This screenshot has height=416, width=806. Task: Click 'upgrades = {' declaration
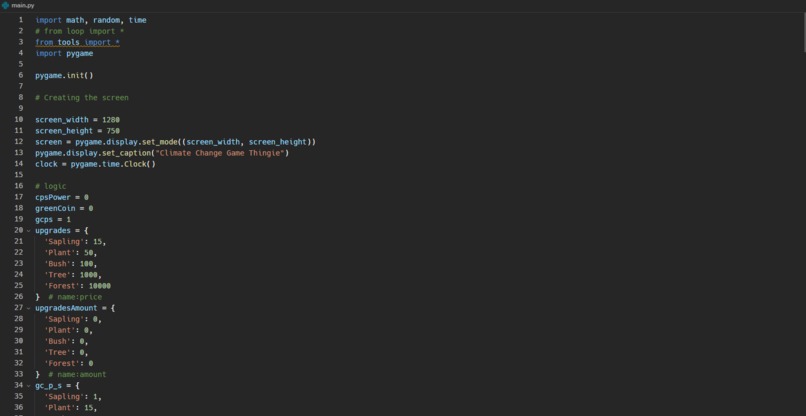[62, 230]
